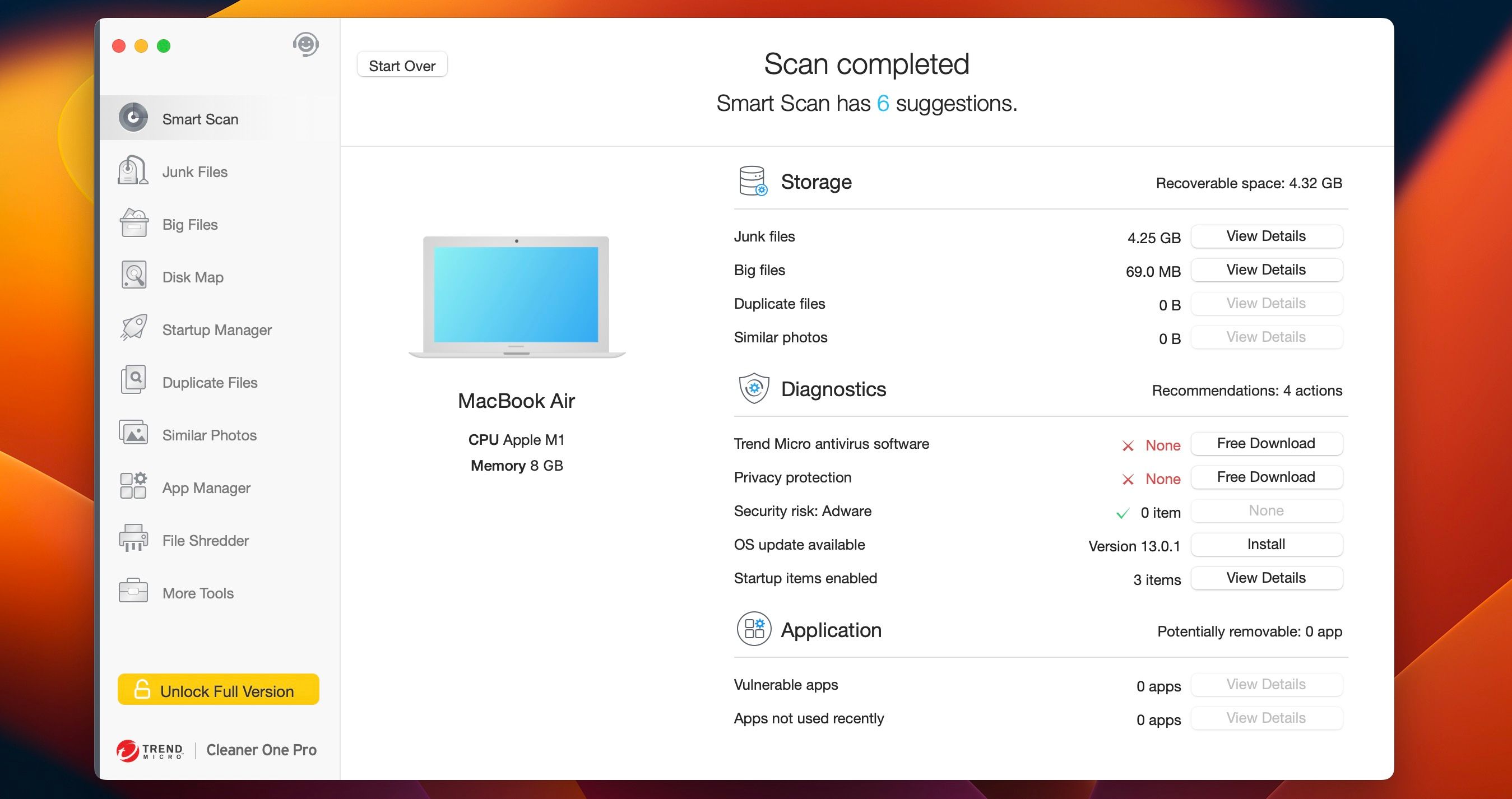This screenshot has height=799, width=1512.
Task: View Details for Junk files
Action: point(1265,236)
